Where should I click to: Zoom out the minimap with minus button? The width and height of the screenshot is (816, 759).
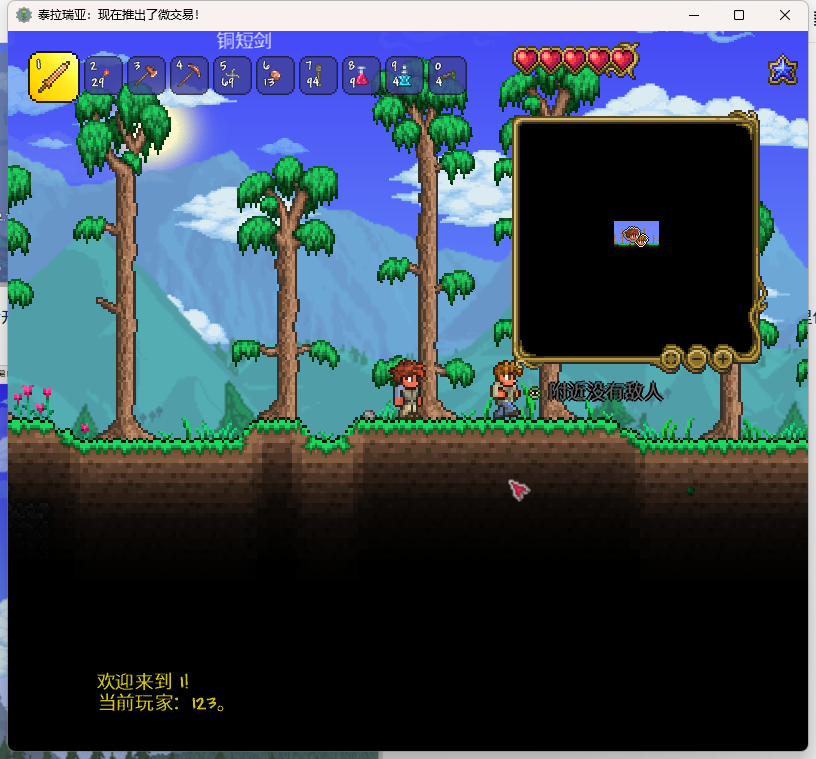tap(697, 358)
